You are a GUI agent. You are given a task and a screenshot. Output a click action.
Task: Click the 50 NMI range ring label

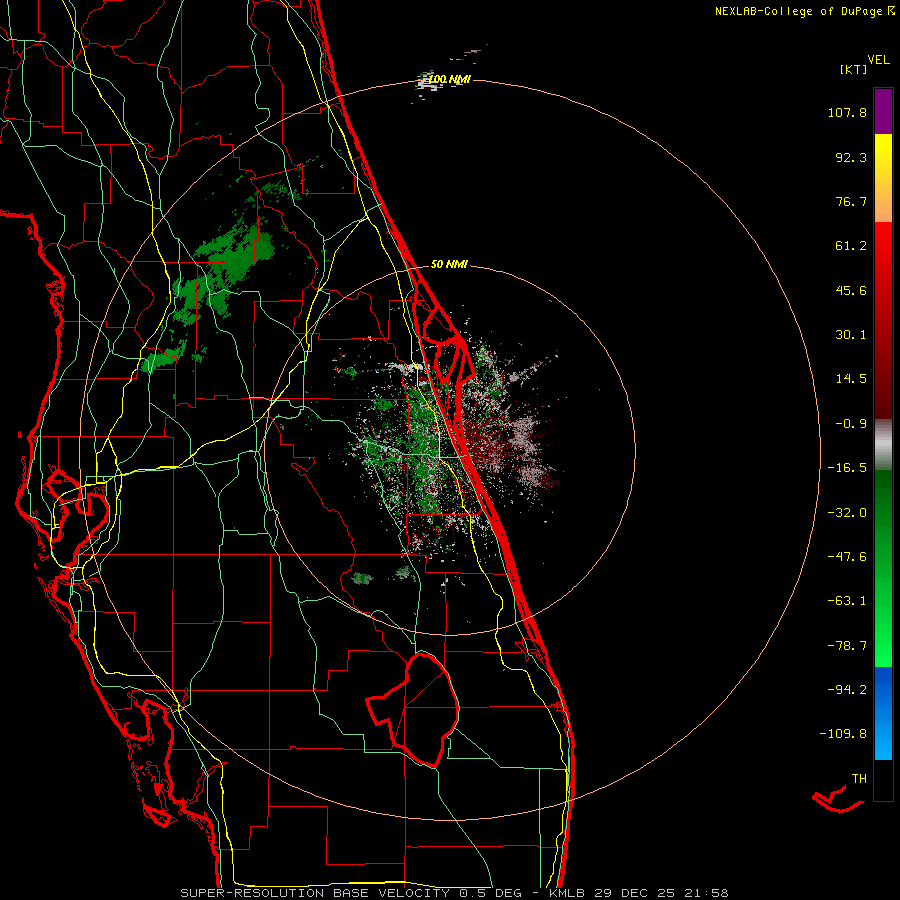coord(449,264)
